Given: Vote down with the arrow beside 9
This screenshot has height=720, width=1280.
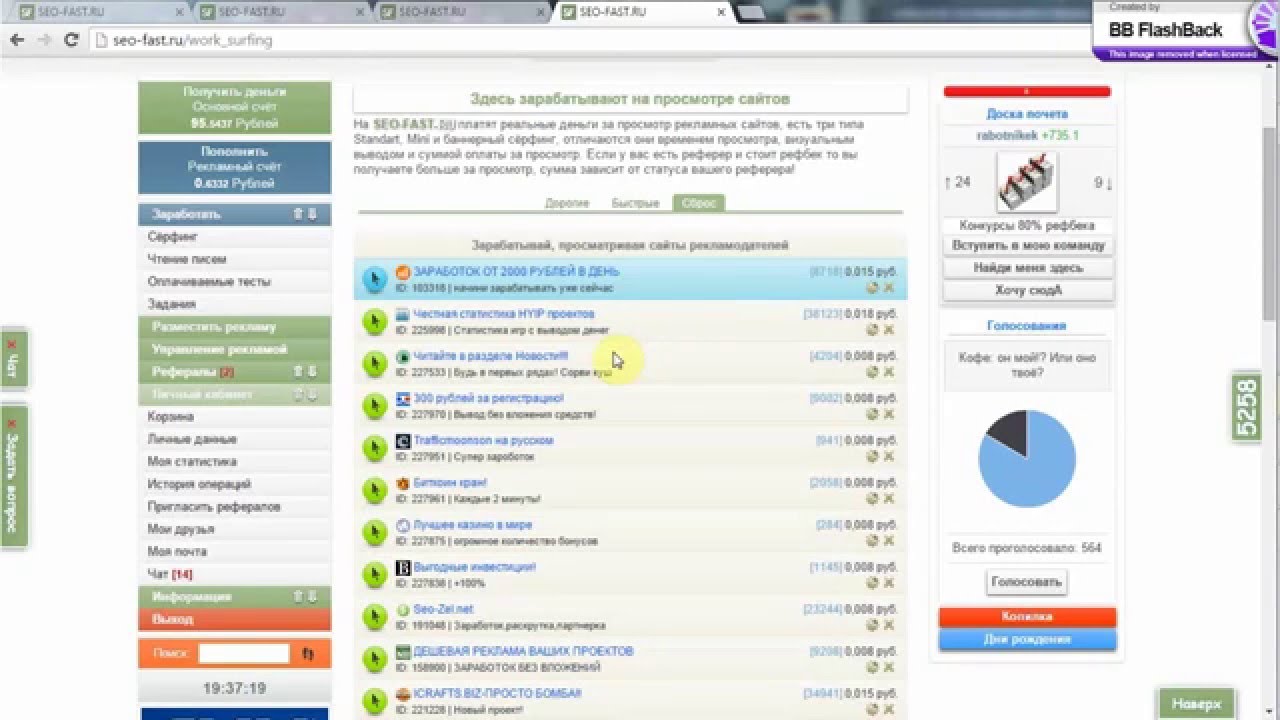Looking at the screenshot, I should coord(1109,183).
